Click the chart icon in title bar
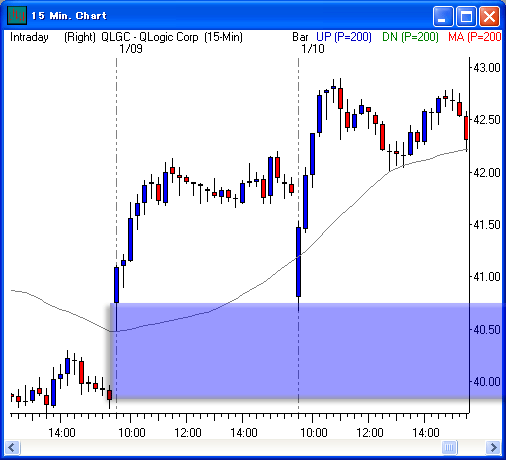Image resolution: width=506 pixels, height=460 pixels. point(17,16)
